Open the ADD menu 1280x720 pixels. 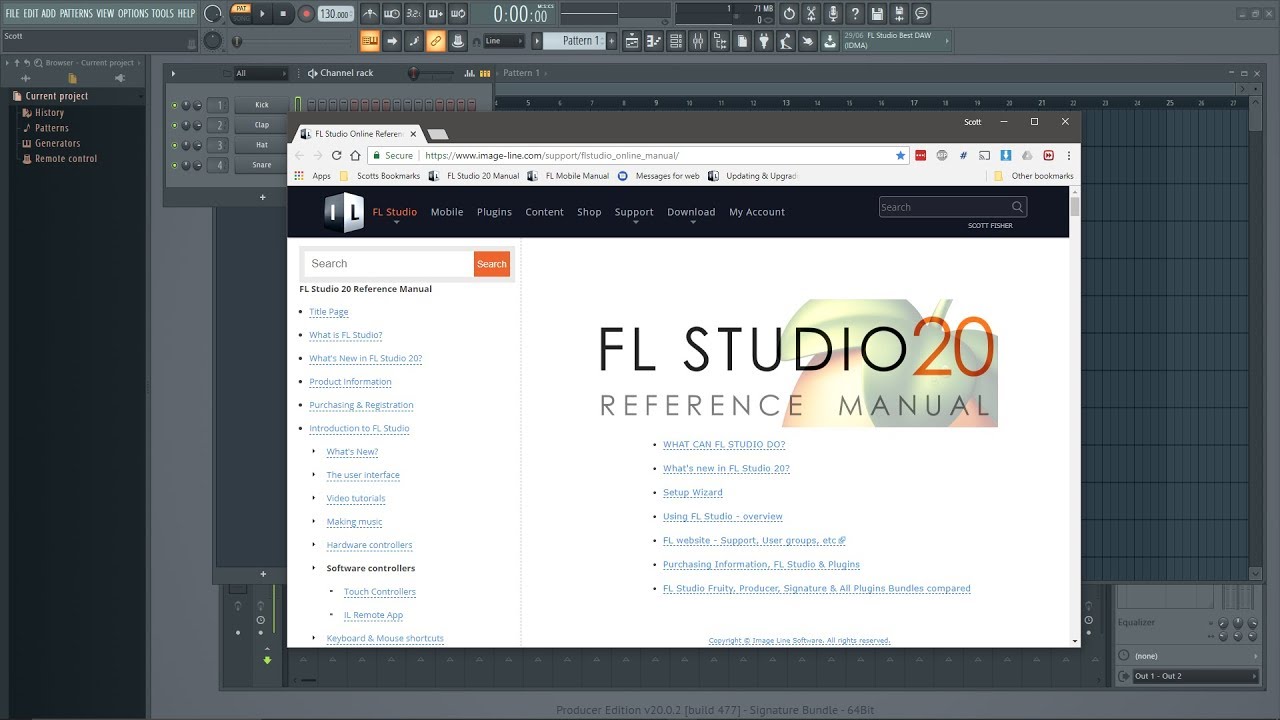point(48,13)
